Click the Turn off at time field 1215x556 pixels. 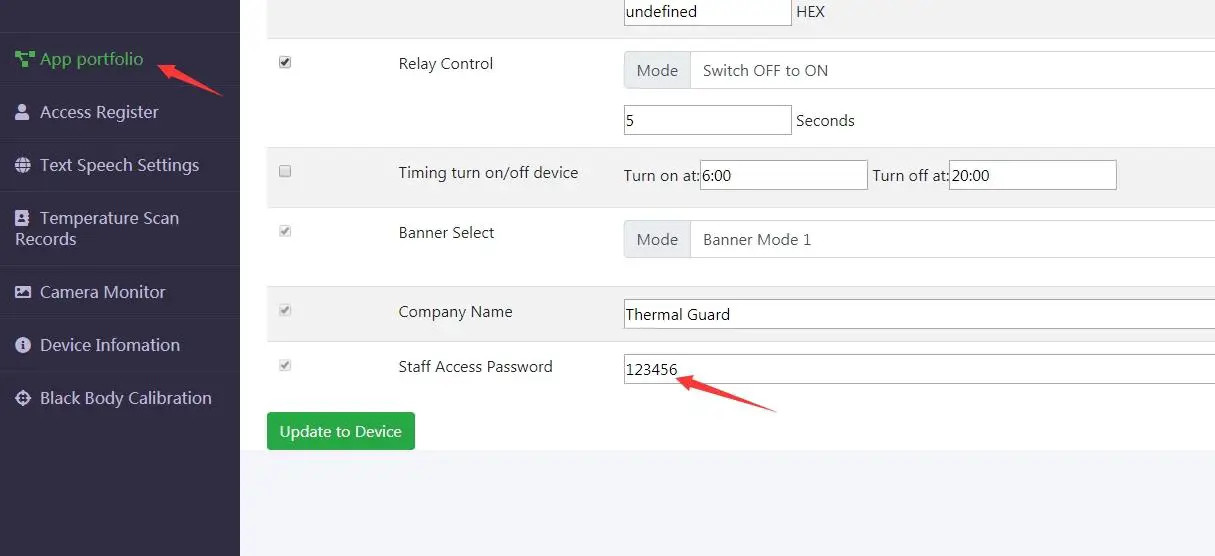[x=1033, y=175]
